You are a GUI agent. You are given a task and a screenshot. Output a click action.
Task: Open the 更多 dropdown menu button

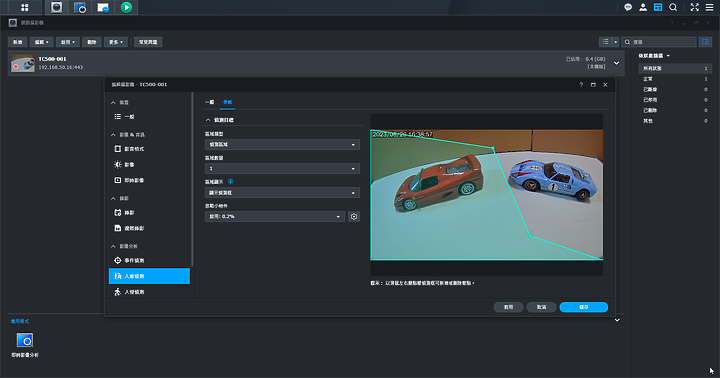[116, 42]
